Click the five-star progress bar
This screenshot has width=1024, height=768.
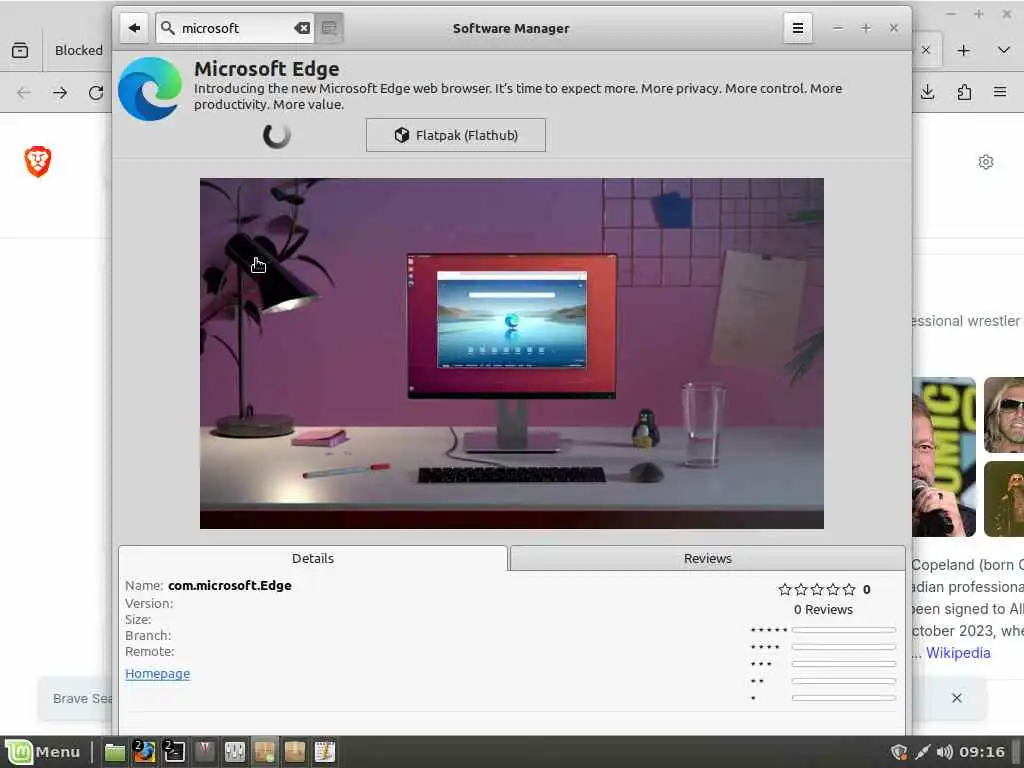(x=844, y=630)
